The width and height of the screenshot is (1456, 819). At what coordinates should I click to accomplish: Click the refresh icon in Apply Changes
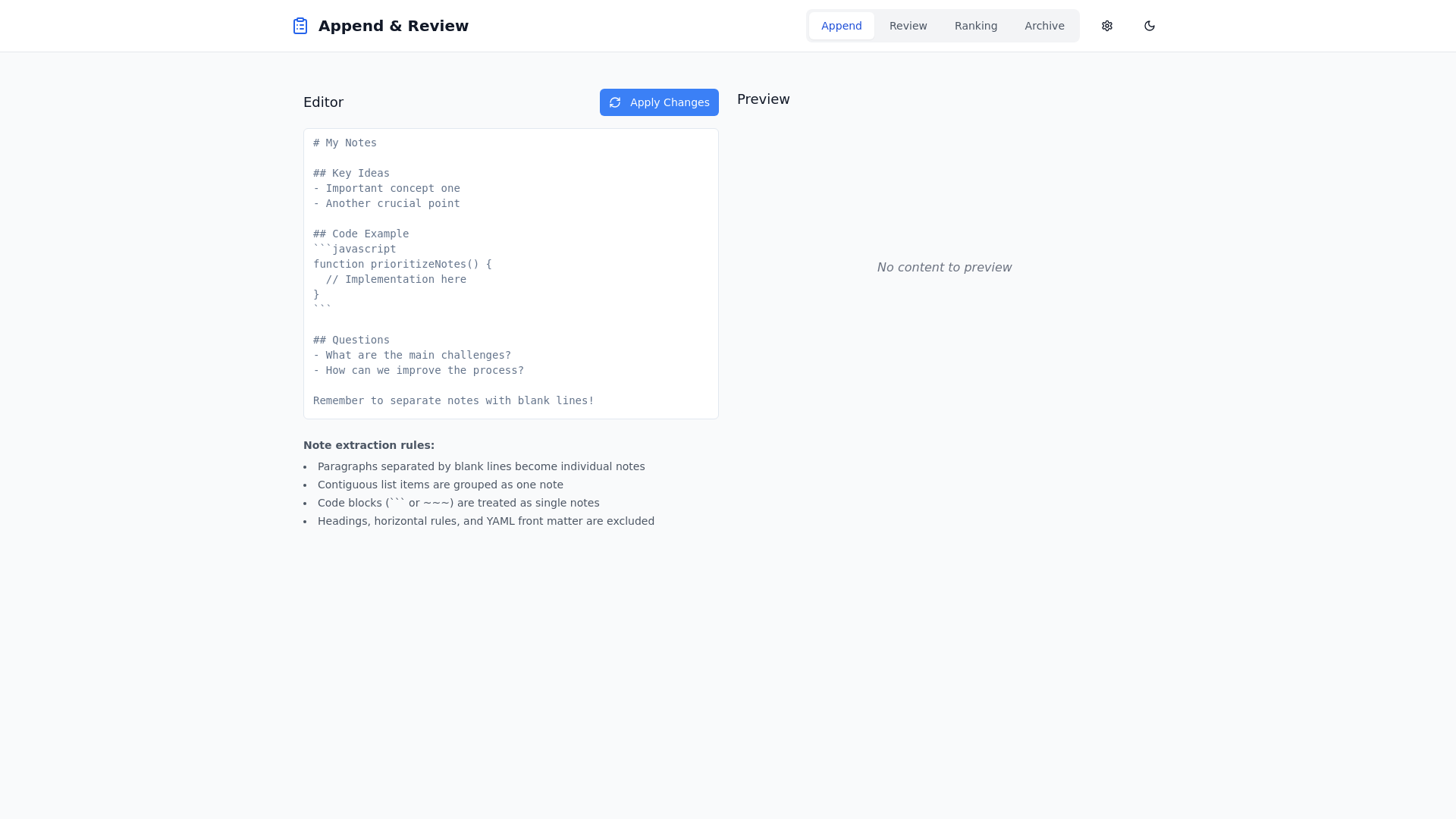[x=615, y=102]
